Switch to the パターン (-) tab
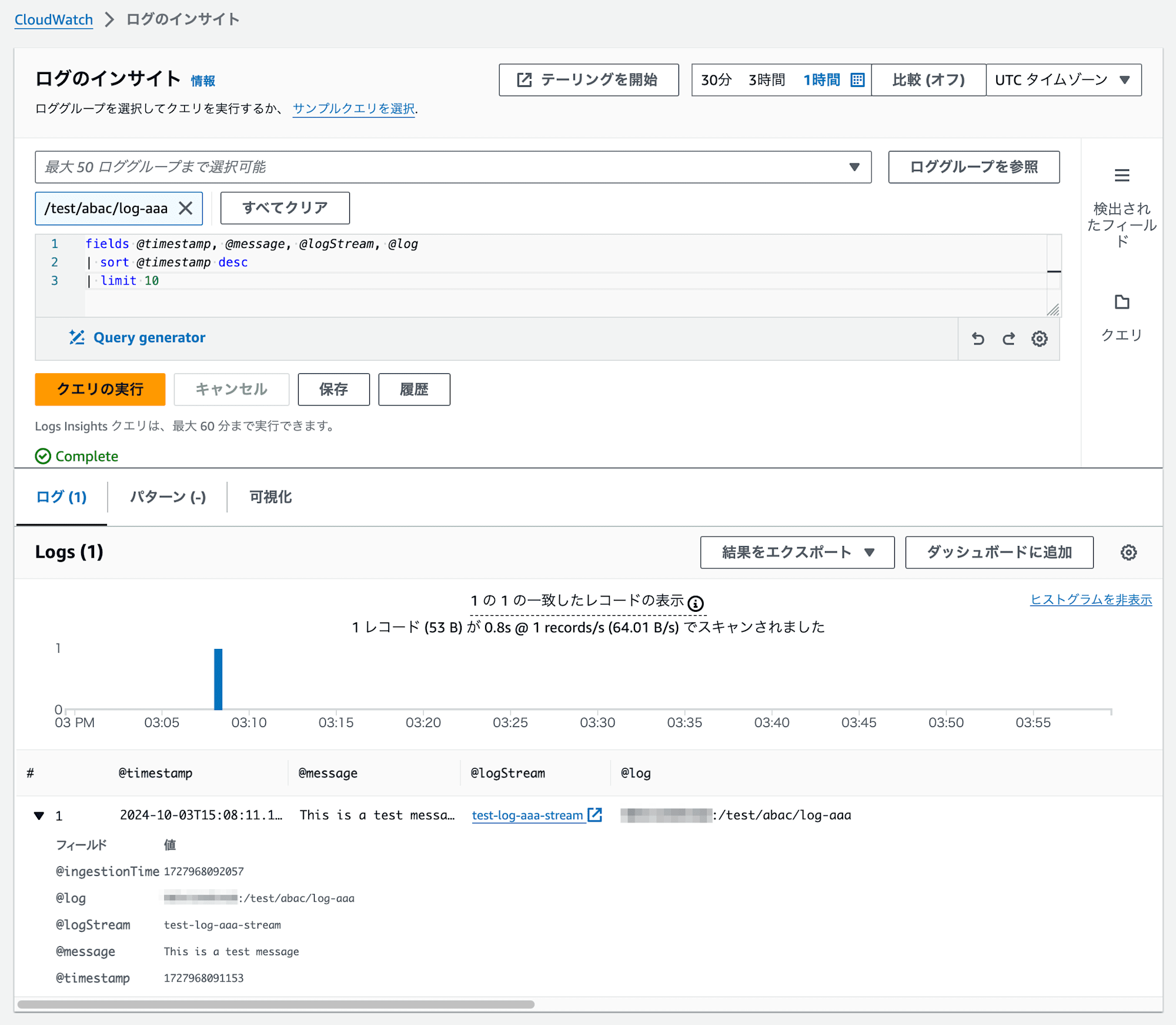The height and width of the screenshot is (1025, 1176). pos(168,497)
